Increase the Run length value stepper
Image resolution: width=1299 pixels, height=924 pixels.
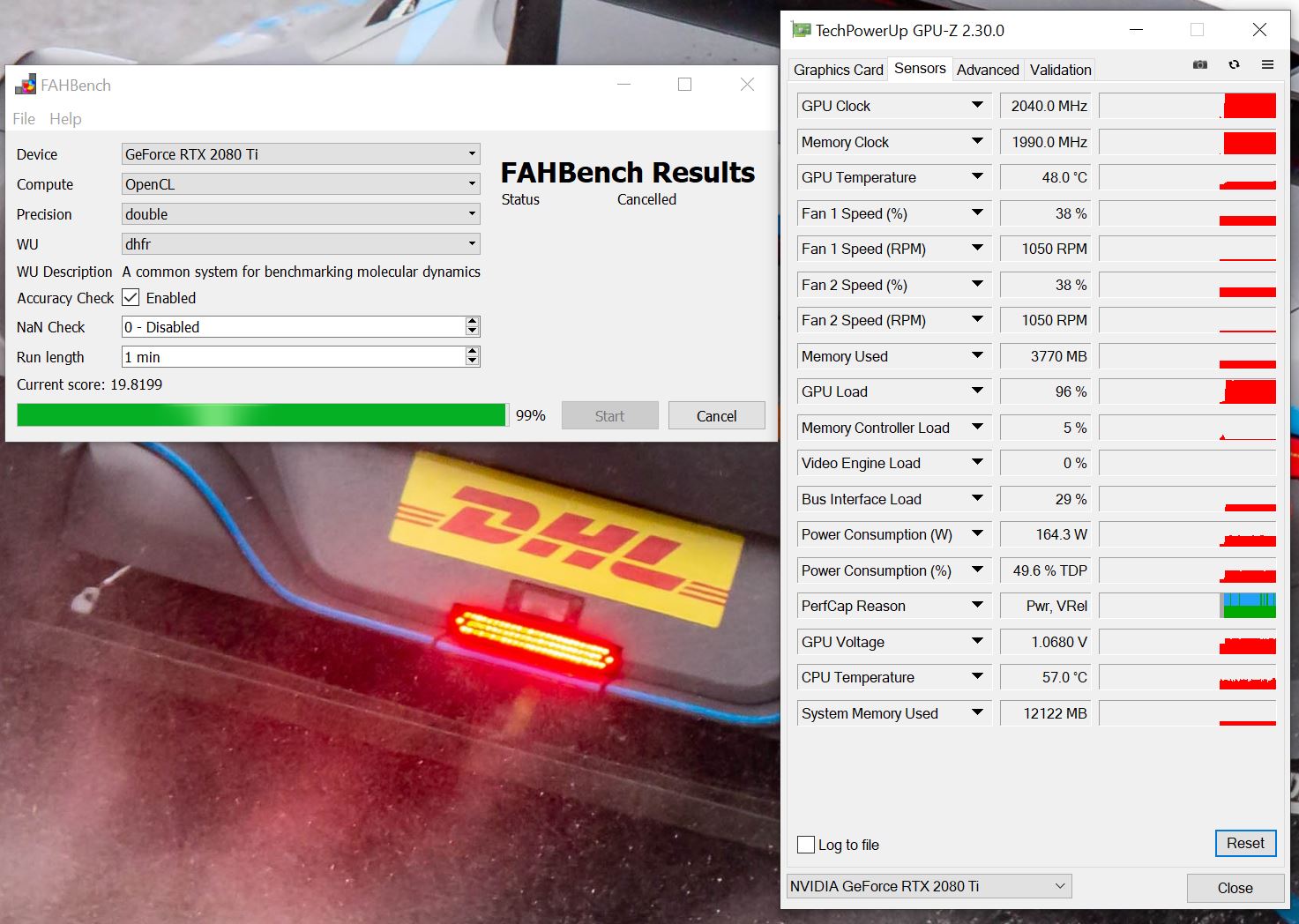coord(473,352)
